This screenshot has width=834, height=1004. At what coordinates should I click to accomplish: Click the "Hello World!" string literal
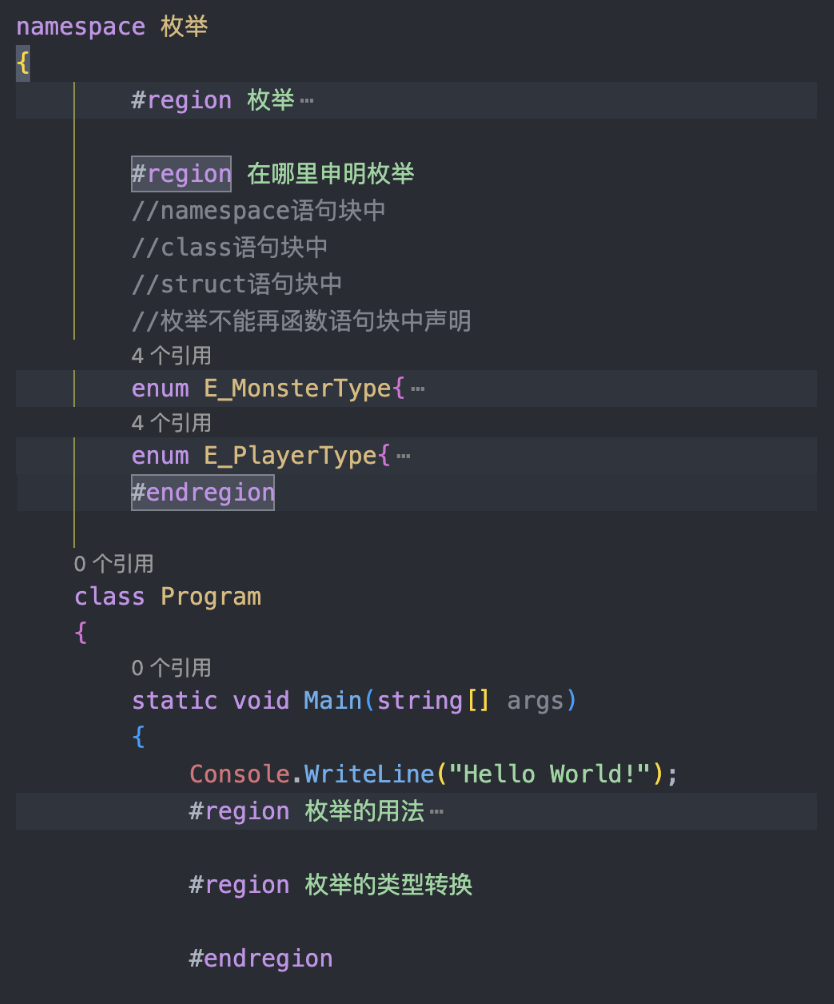549,774
